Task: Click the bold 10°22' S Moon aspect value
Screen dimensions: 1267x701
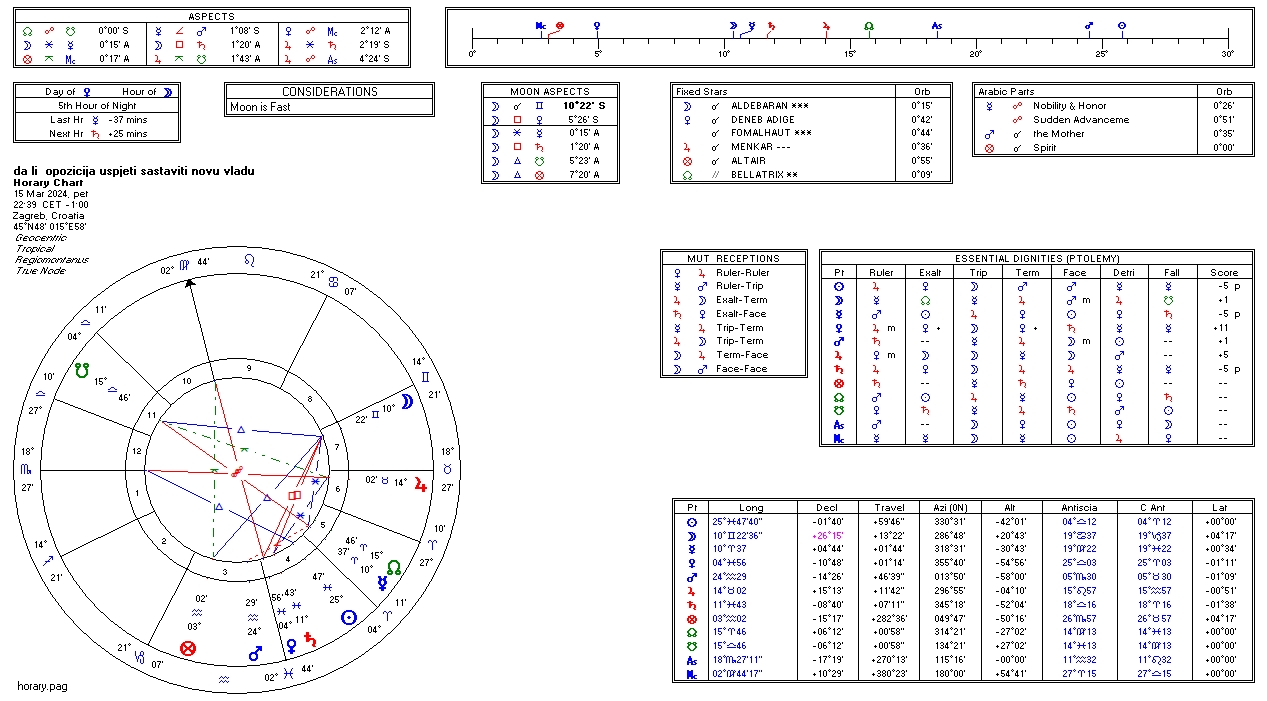Action: (x=585, y=105)
